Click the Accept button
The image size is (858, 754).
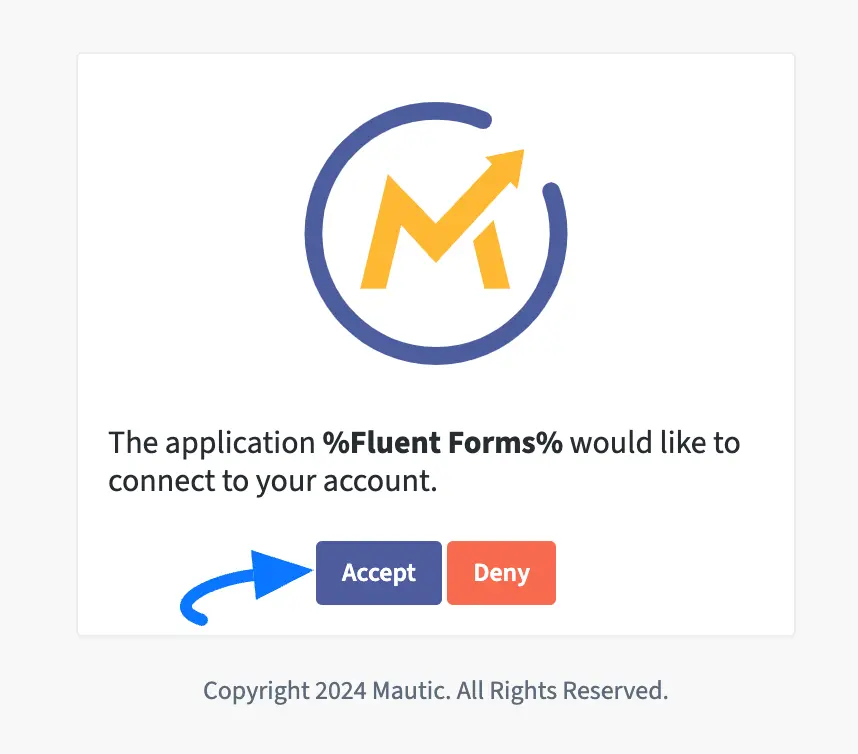coord(378,573)
